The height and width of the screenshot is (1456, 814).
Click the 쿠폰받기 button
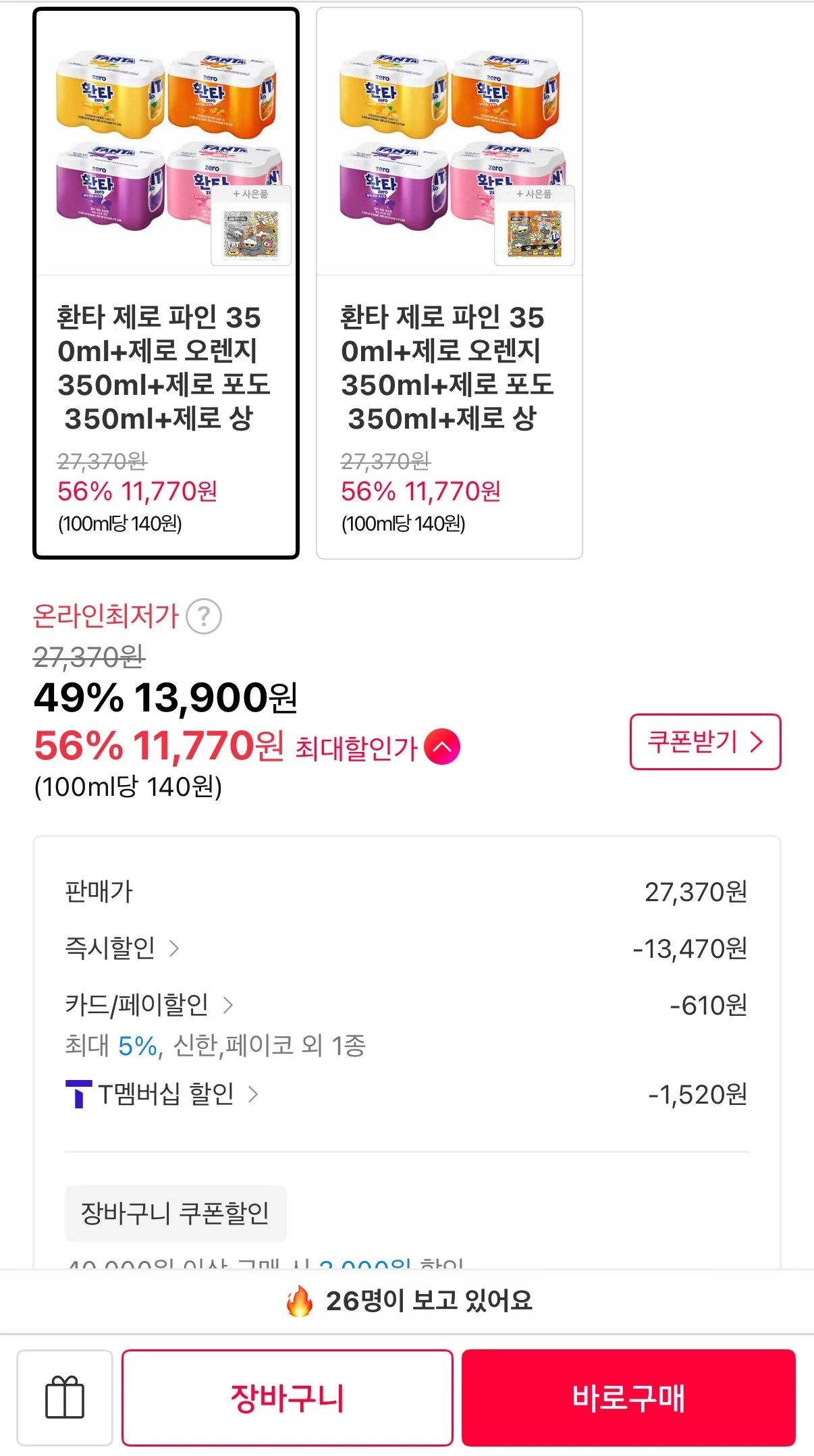coord(705,741)
